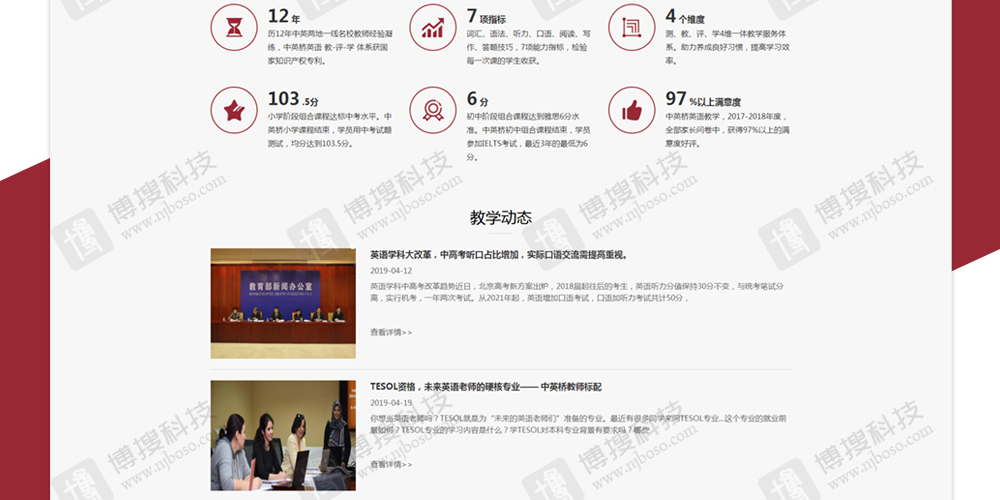Click the 2019-04-12 article date
Screen dimensions: 1000x500
tap(391, 271)
